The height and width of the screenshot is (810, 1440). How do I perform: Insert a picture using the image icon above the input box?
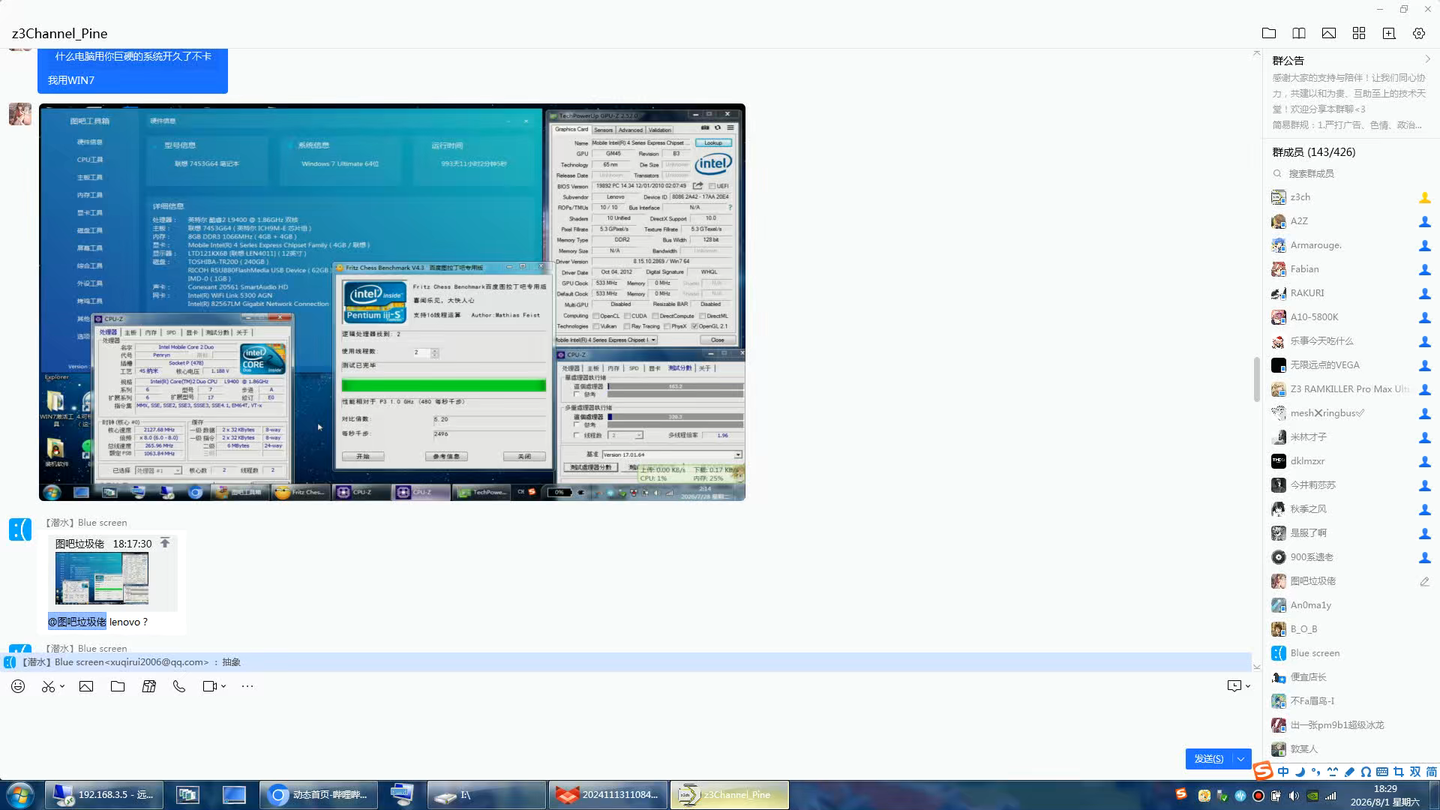[x=86, y=686]
